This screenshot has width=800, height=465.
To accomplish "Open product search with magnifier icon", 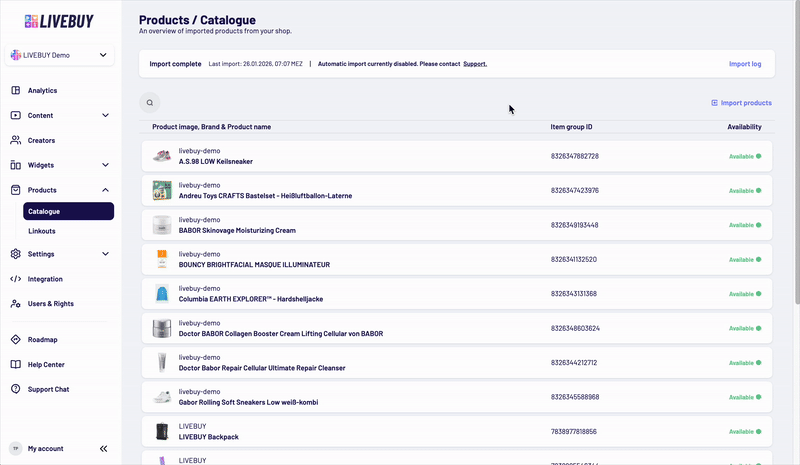I will [149, 103].
